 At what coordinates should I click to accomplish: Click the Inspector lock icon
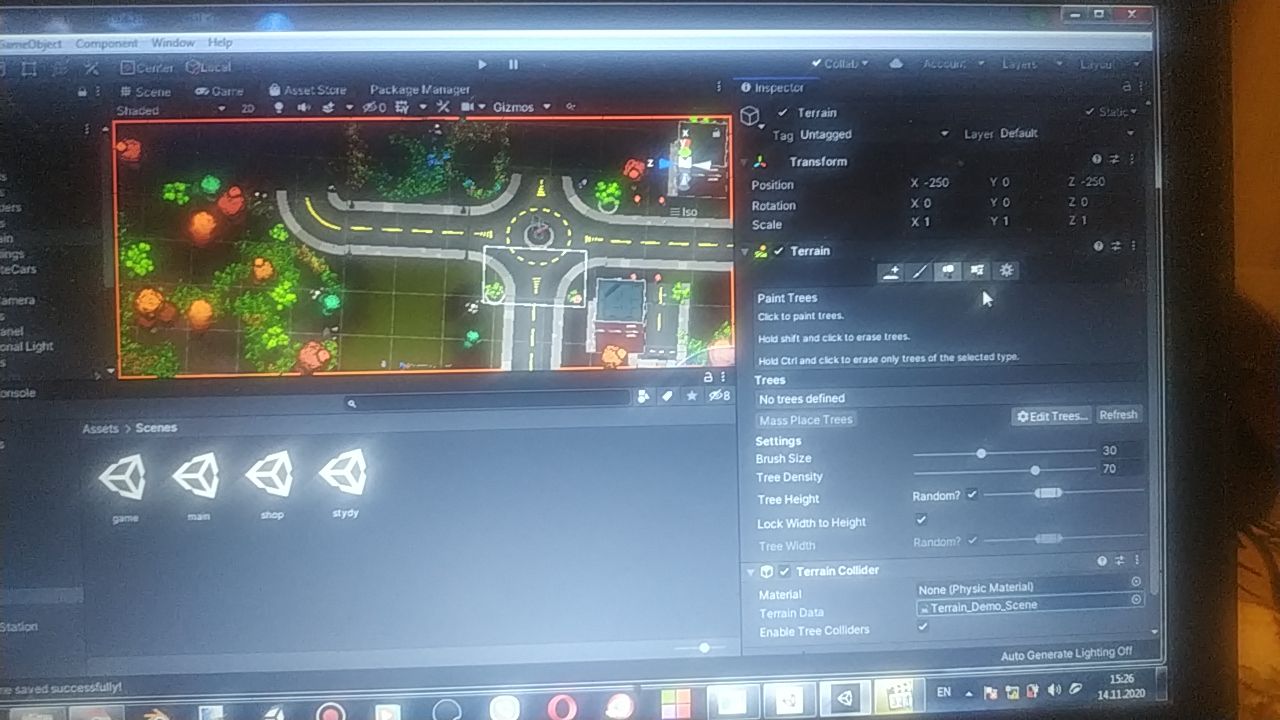tap(1127, 88)
